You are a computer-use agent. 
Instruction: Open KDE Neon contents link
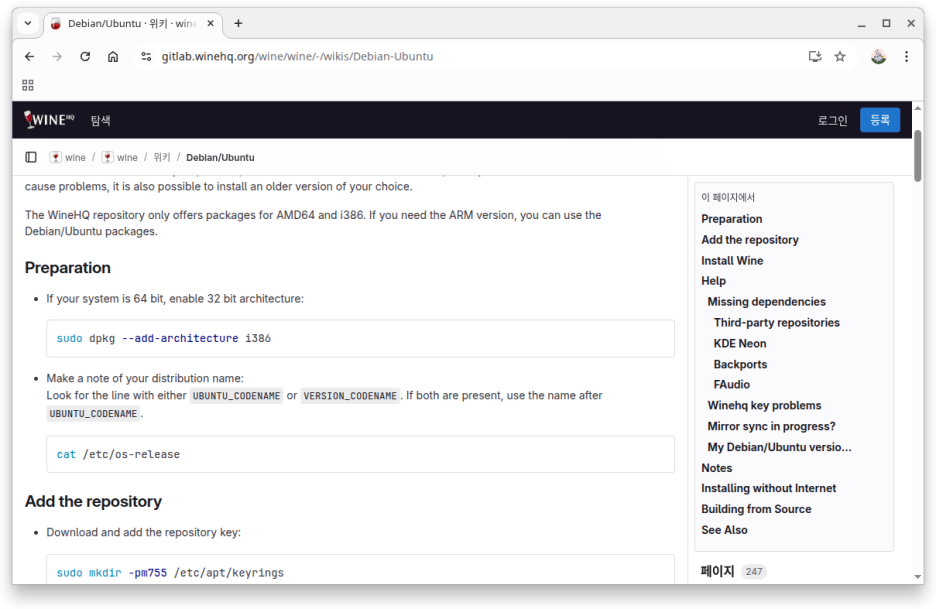pyautogui.click(x=740, y=344)
